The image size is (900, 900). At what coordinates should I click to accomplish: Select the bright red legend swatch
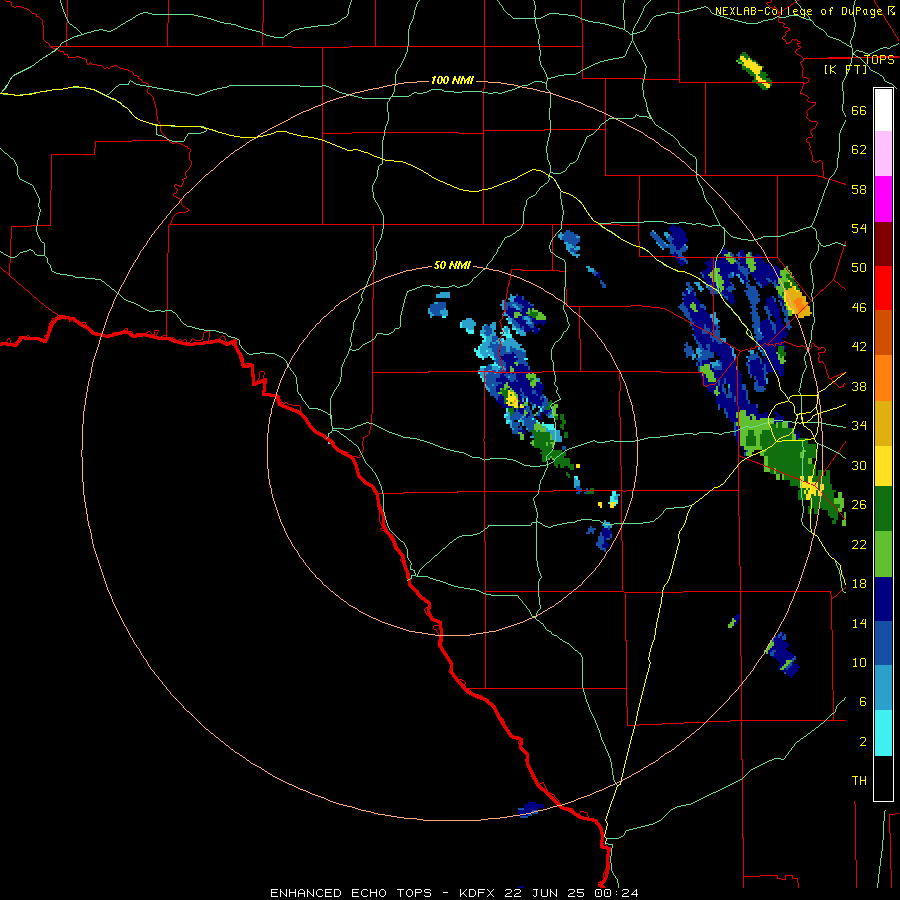click(883, 288)
